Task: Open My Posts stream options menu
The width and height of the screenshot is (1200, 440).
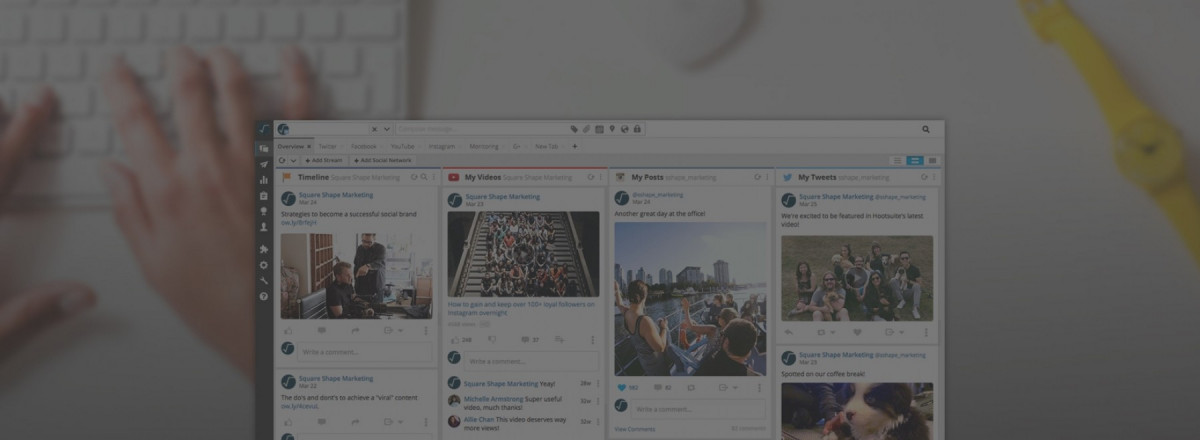Action: point(767,177)
